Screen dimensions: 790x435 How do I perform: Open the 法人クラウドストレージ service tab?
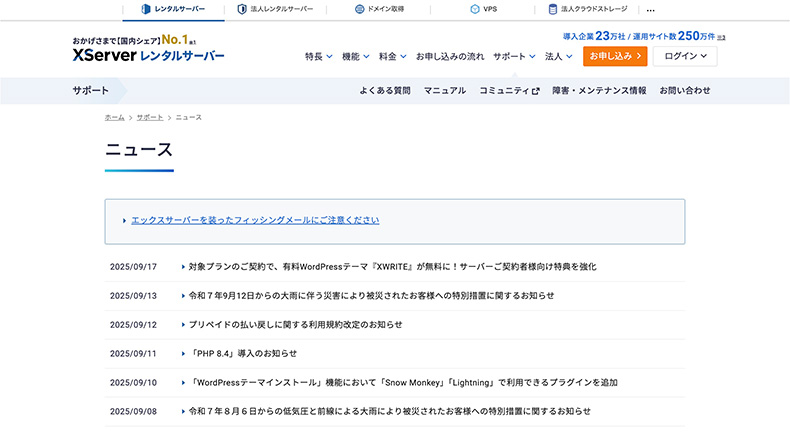click(588, 9)
